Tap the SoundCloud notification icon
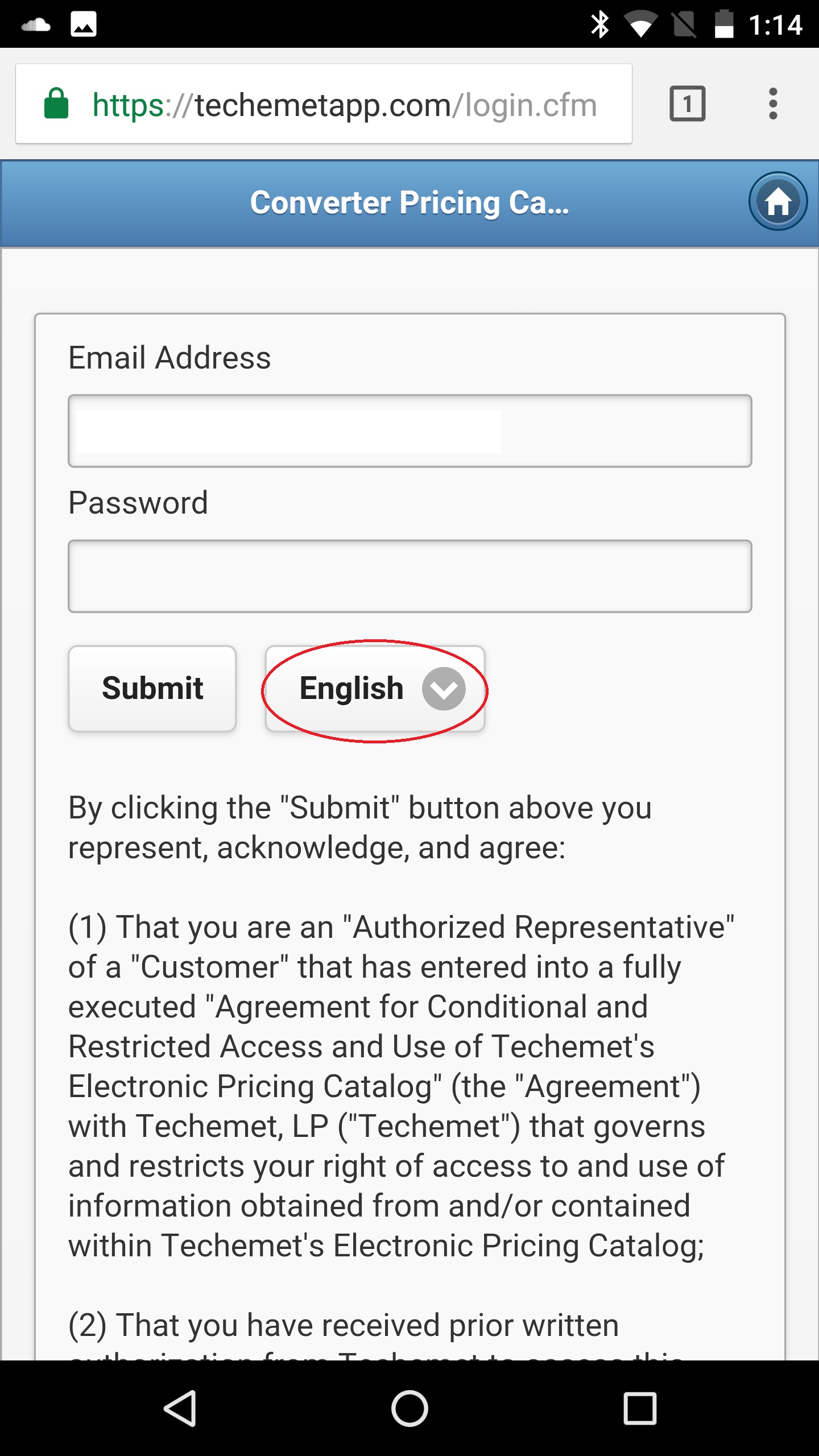Viewport: 819px width, 1456px height. click(36, 25)
